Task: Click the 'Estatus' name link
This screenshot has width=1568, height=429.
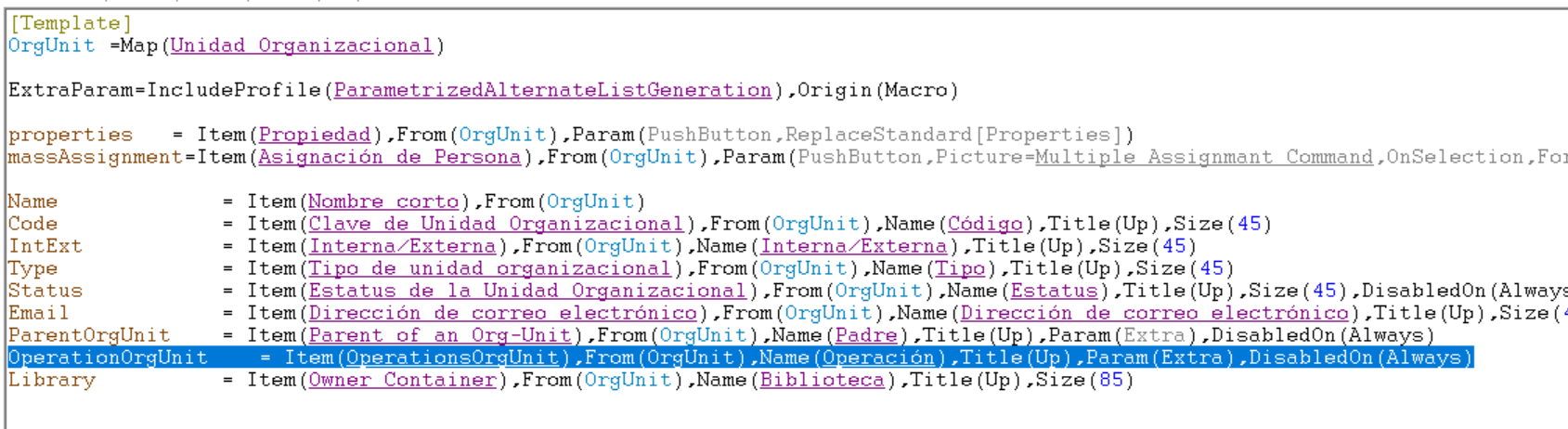Action: tap(1054, 291)
